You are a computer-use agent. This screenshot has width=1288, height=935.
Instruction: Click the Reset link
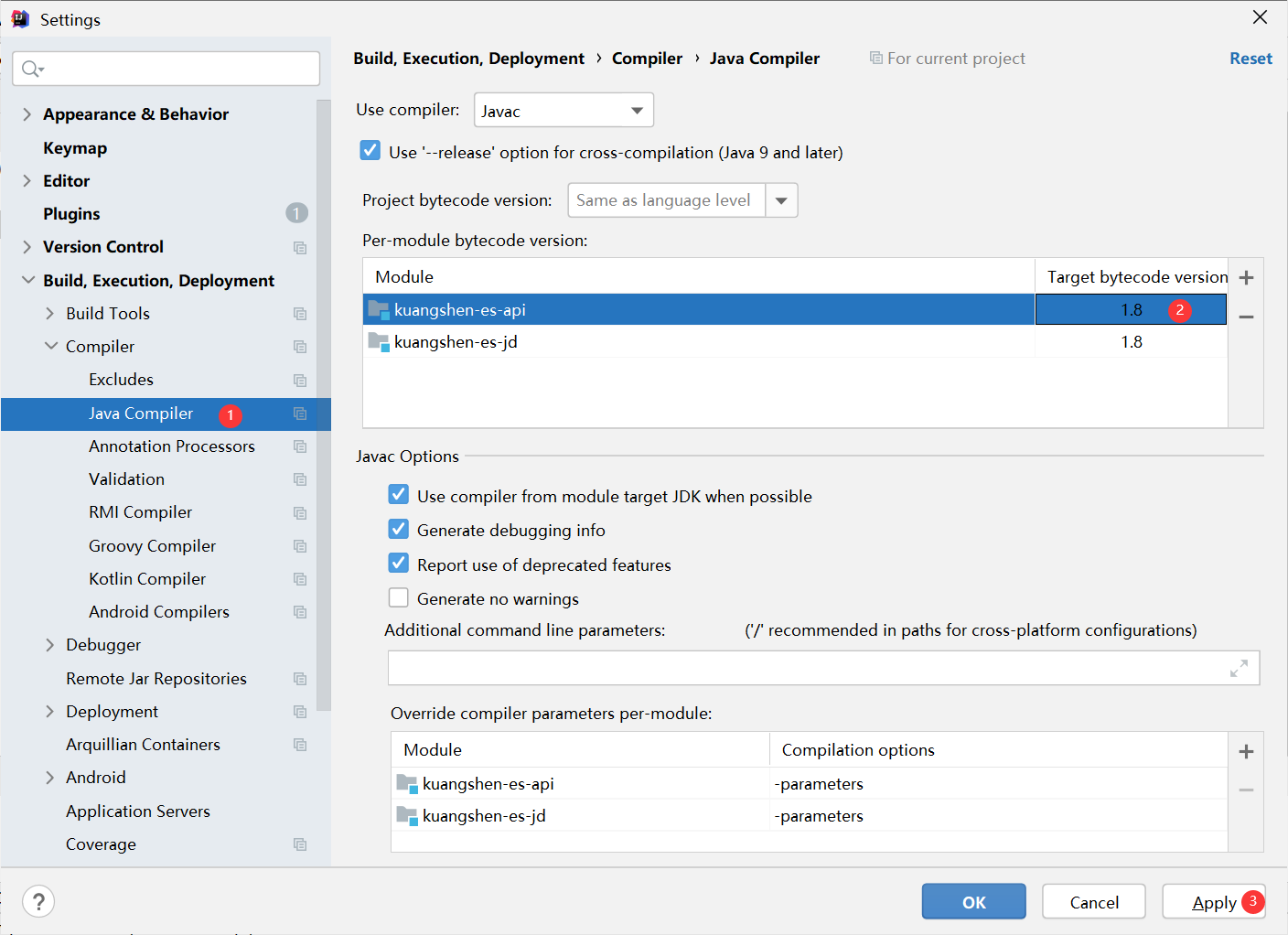pos(1250,59)
